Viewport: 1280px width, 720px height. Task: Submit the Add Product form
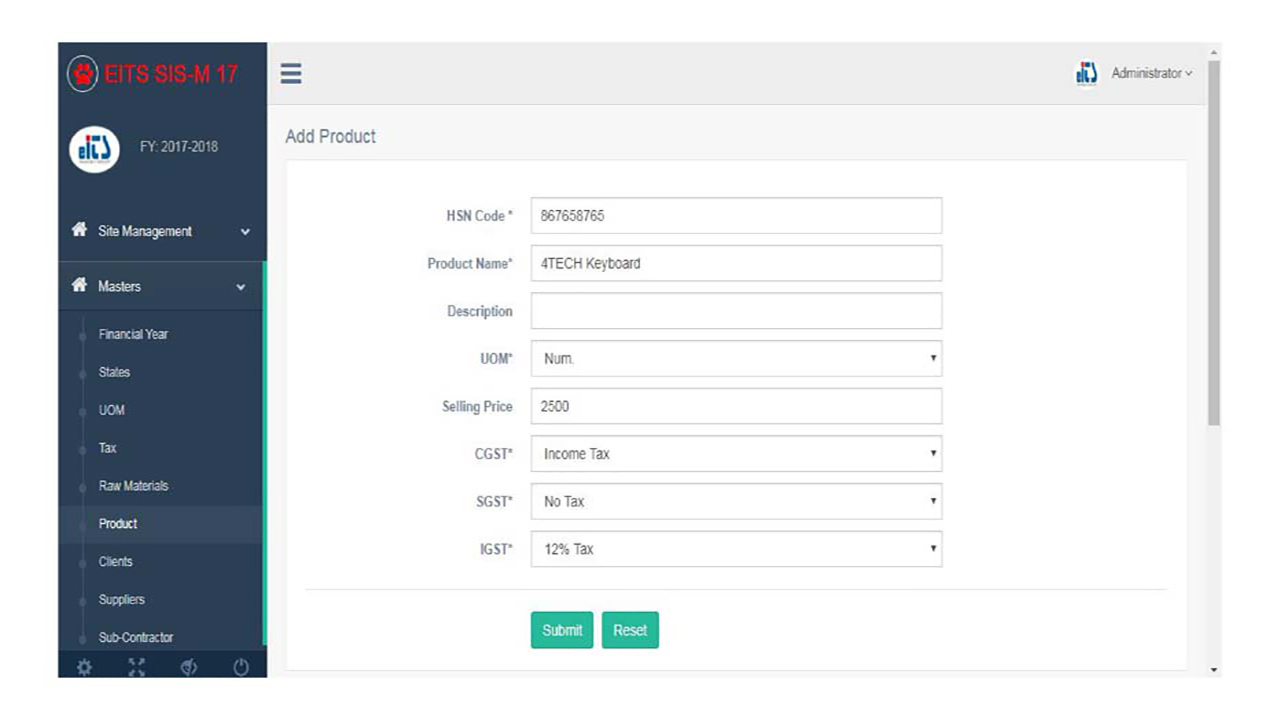[x=562, y=630]
